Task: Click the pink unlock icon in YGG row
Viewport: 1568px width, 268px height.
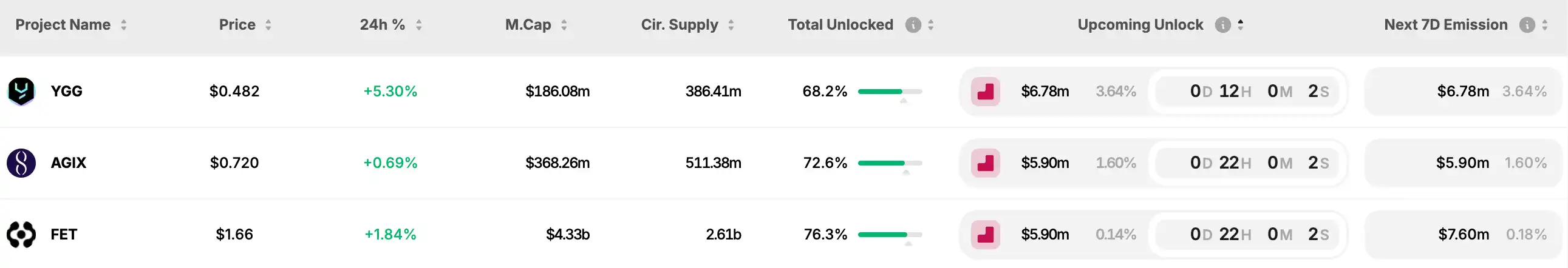Action: tap(985, 92)
